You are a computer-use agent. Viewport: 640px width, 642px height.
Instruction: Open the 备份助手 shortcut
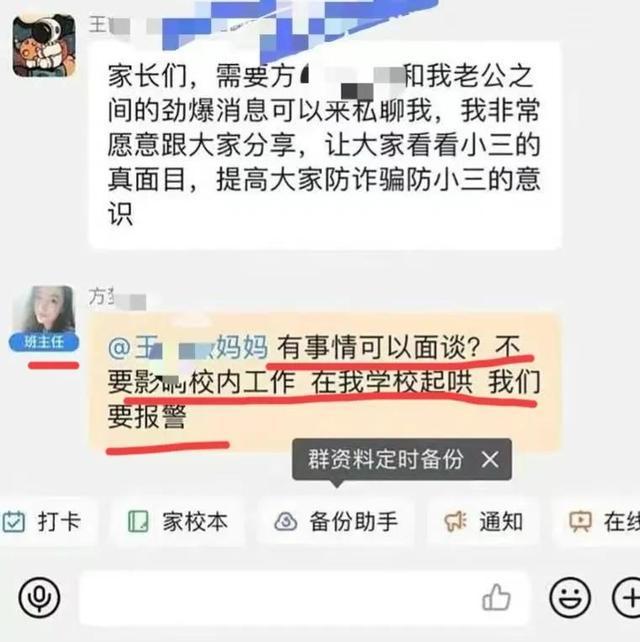click(336, 522)
